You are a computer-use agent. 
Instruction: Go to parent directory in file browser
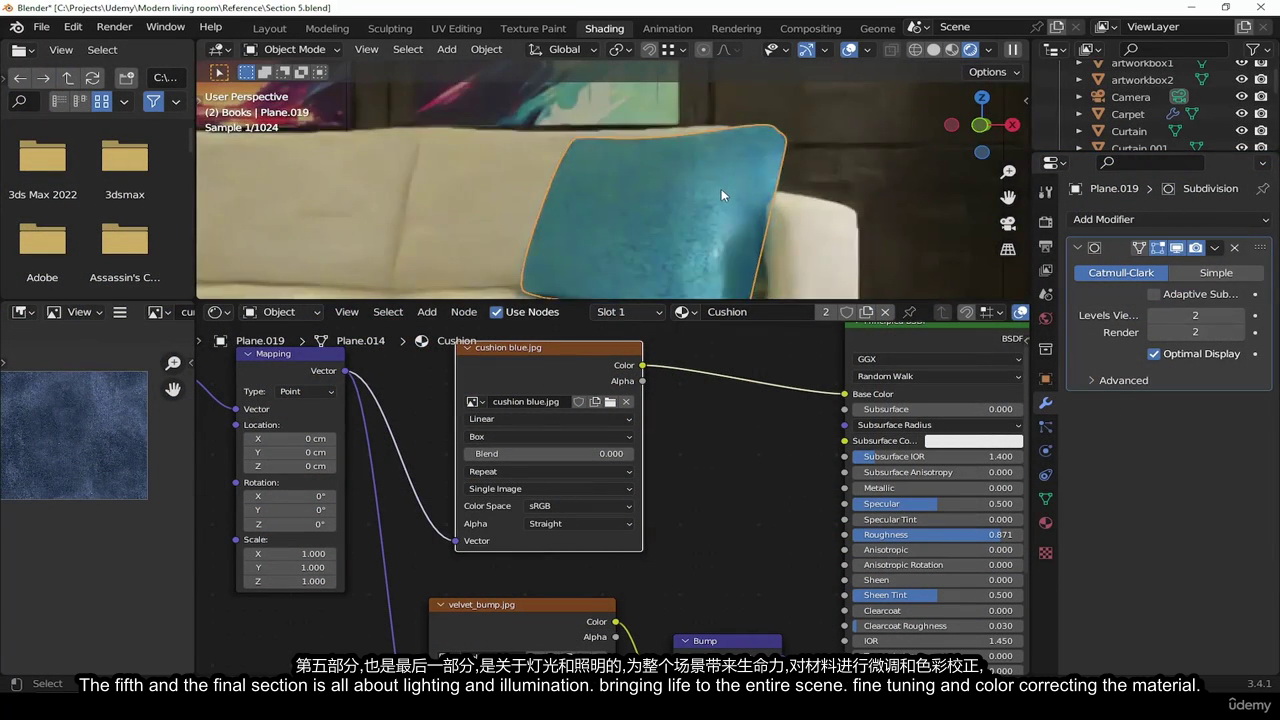(x=67, y=77)
